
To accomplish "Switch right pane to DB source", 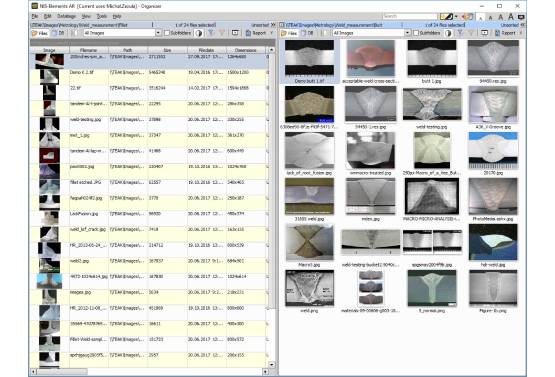I will tap(308, 33).
